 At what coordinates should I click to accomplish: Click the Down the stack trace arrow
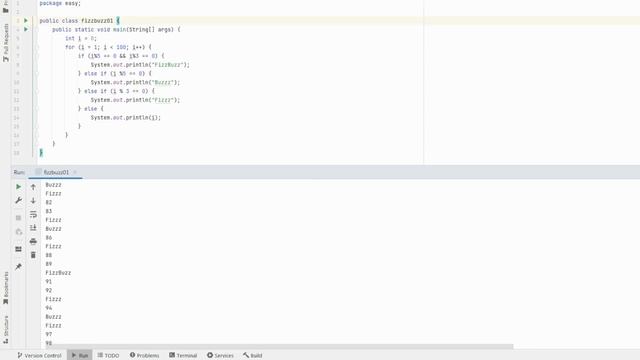click(x=33, y=200)
